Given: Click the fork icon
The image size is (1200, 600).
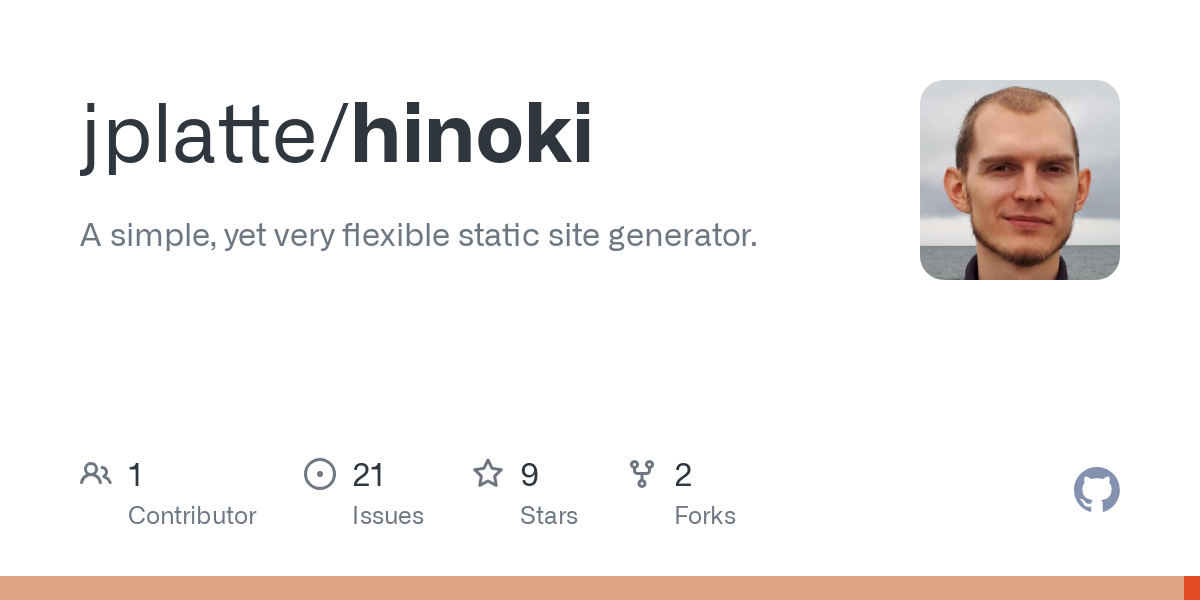Looking at the screenshot, I should [642, 474].
